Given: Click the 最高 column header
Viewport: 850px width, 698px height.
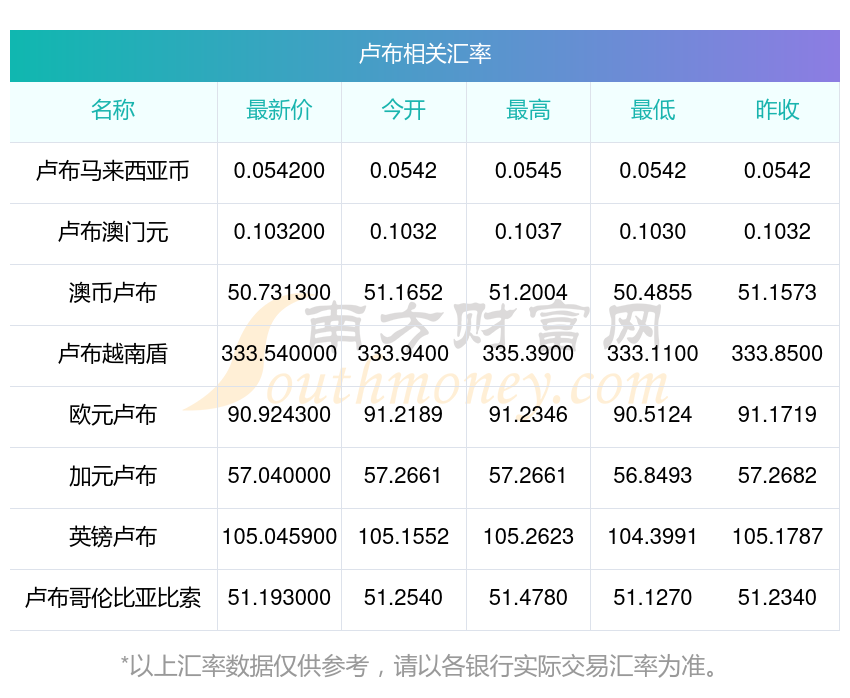Looking at the screenshot, I should click(x=528, y=110).
